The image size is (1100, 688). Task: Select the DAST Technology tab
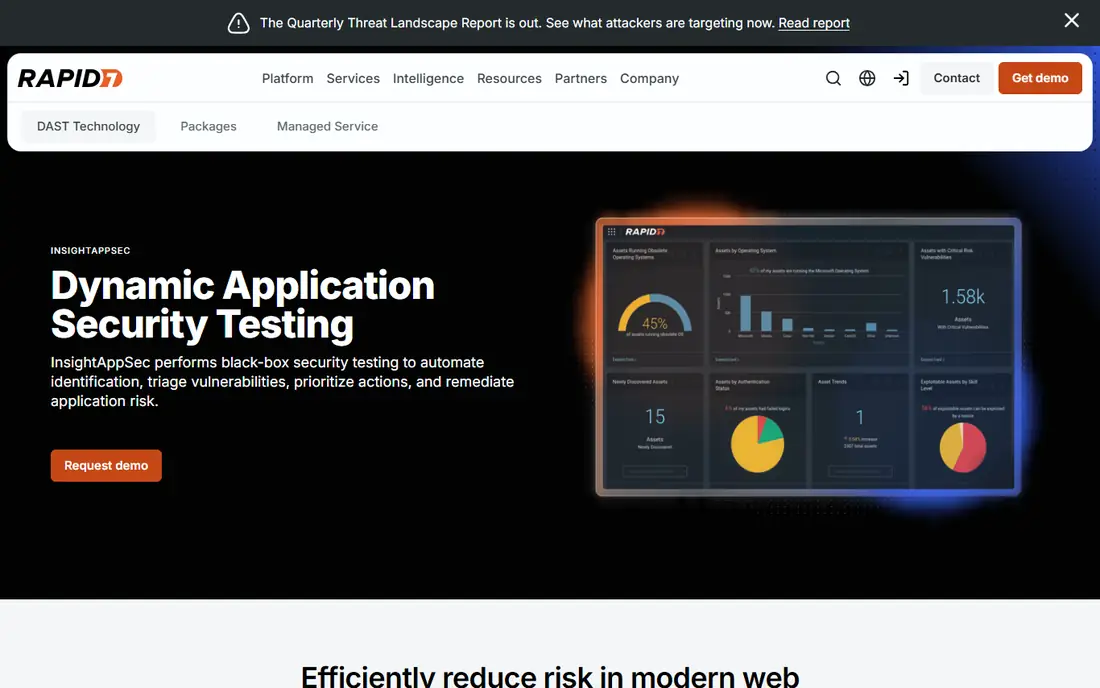click(x=88, y=126)
